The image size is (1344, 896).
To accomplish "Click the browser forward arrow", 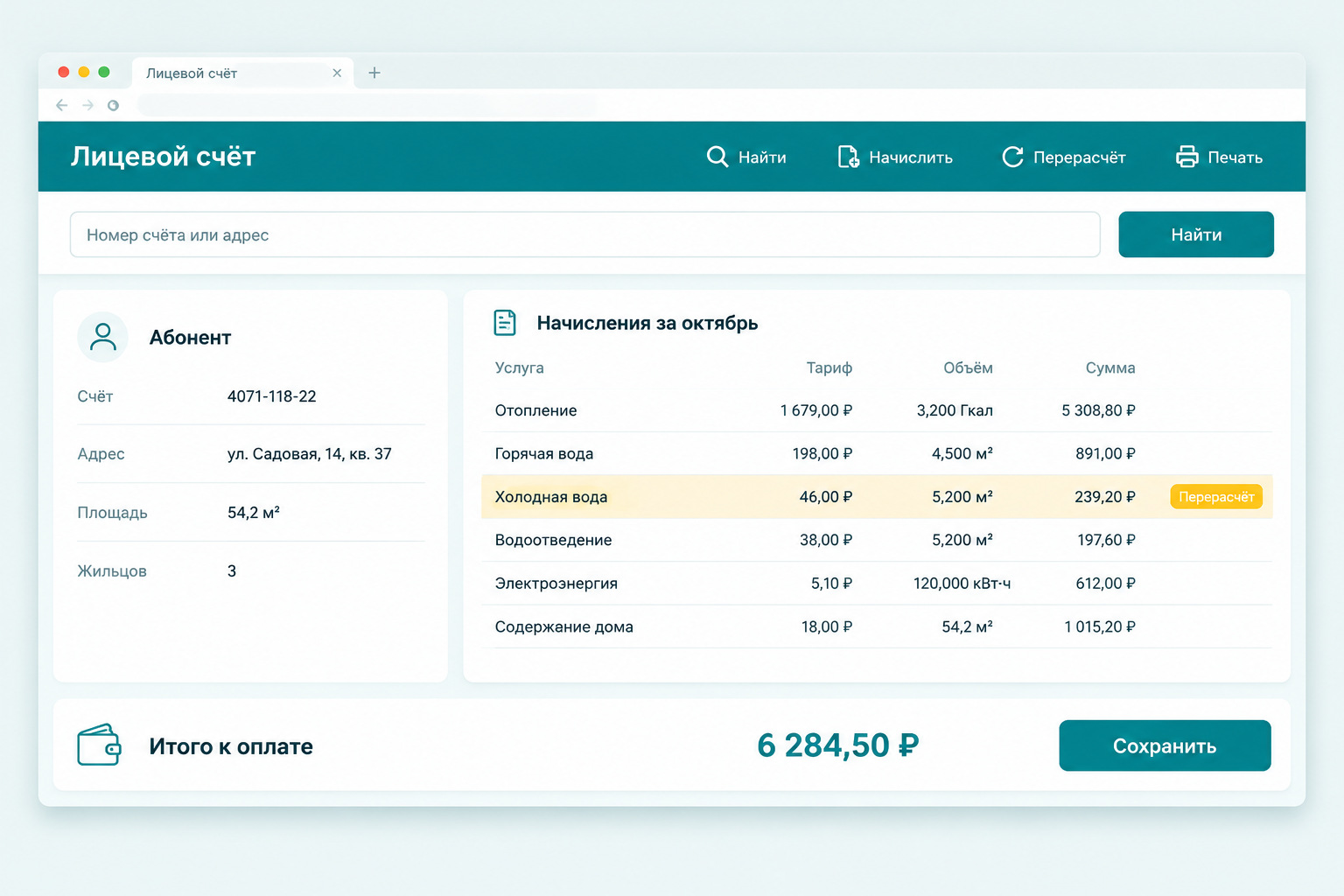I will point(87,105).
